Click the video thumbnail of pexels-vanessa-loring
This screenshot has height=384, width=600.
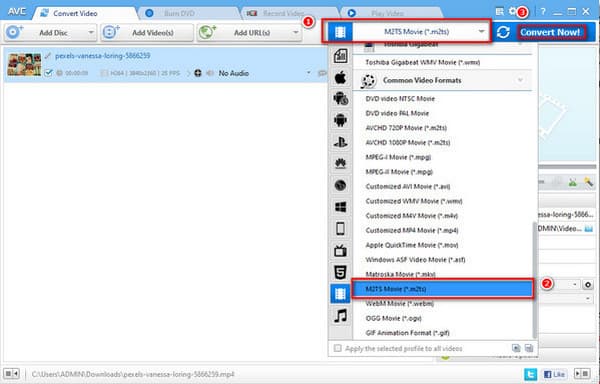pos(24,64)
